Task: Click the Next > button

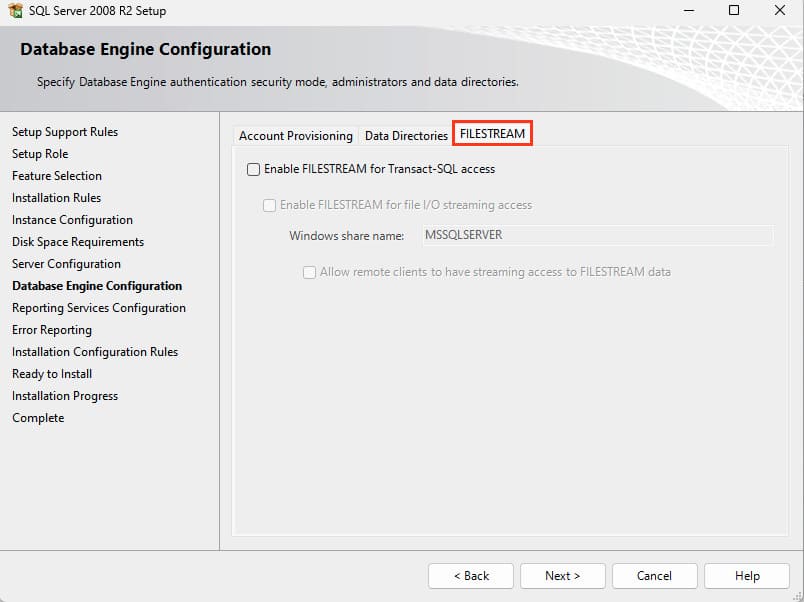Action: tap(562, 576)
